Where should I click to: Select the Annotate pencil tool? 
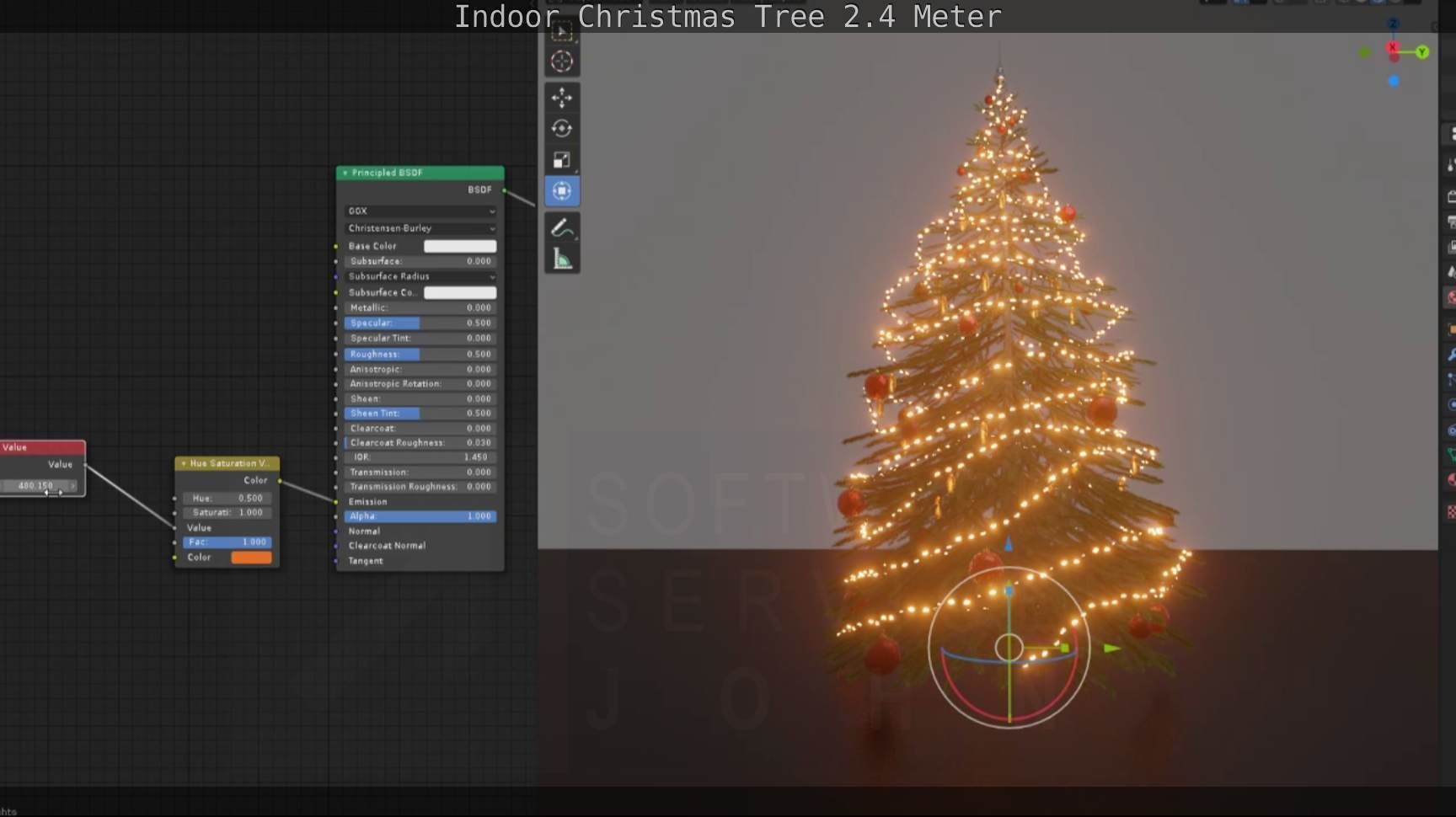click(562, 228)
